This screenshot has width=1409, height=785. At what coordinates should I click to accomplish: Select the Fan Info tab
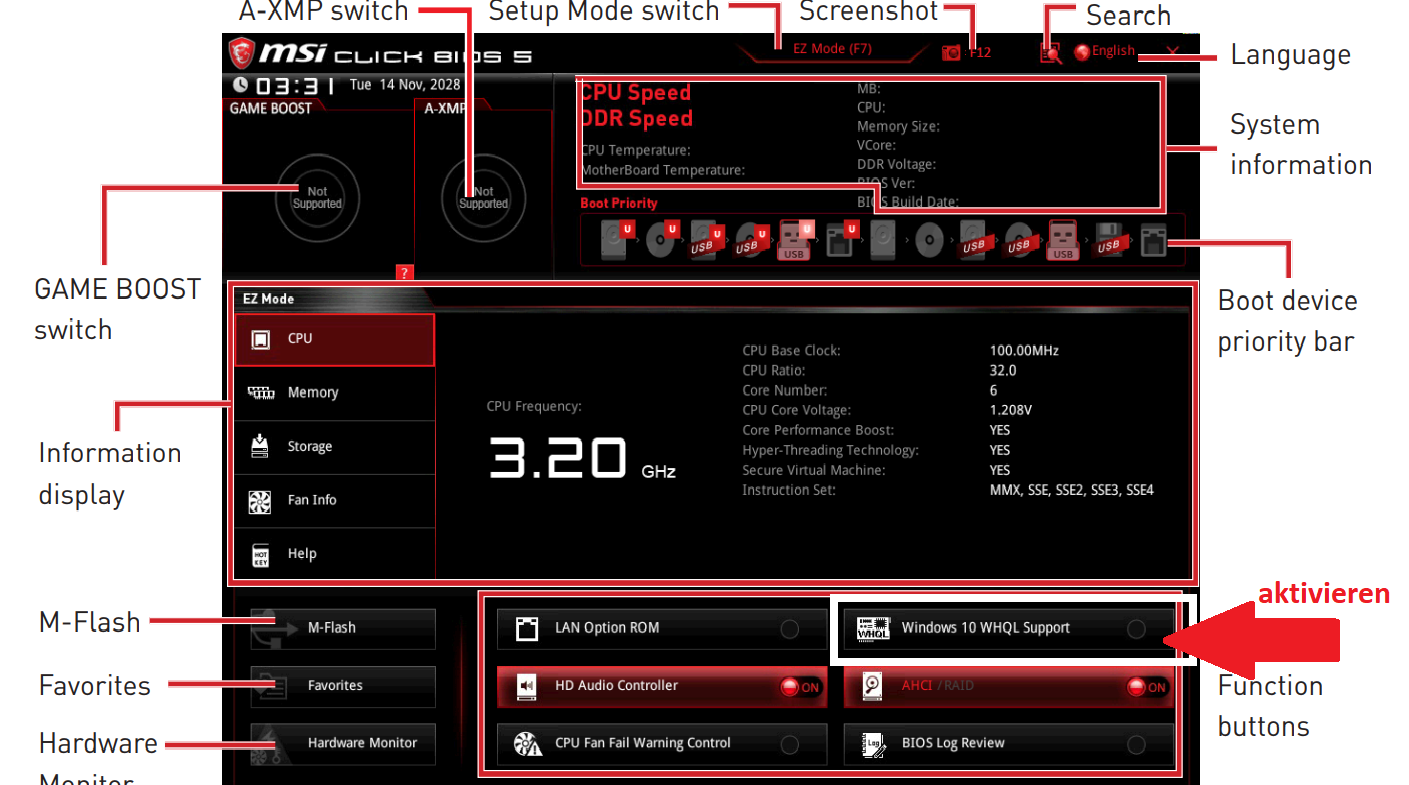[335, 500]
